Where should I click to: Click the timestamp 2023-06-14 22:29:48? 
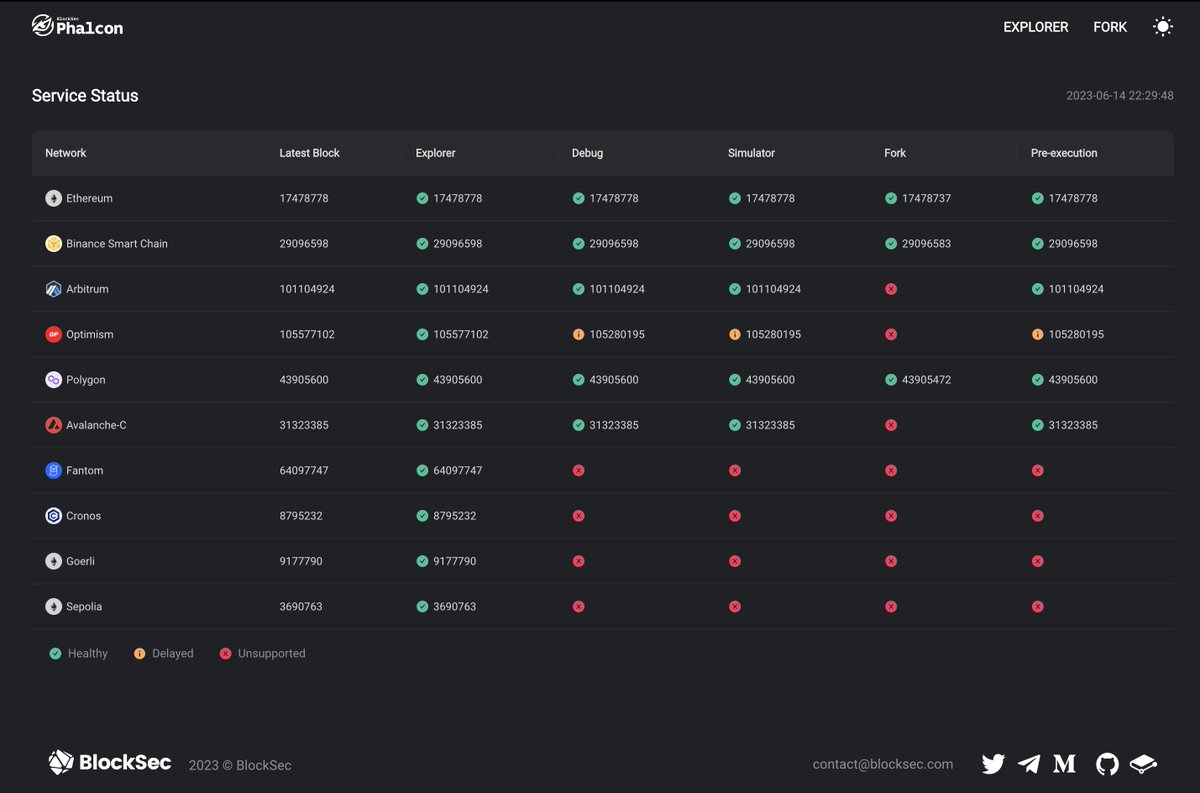click(1120, 96)
